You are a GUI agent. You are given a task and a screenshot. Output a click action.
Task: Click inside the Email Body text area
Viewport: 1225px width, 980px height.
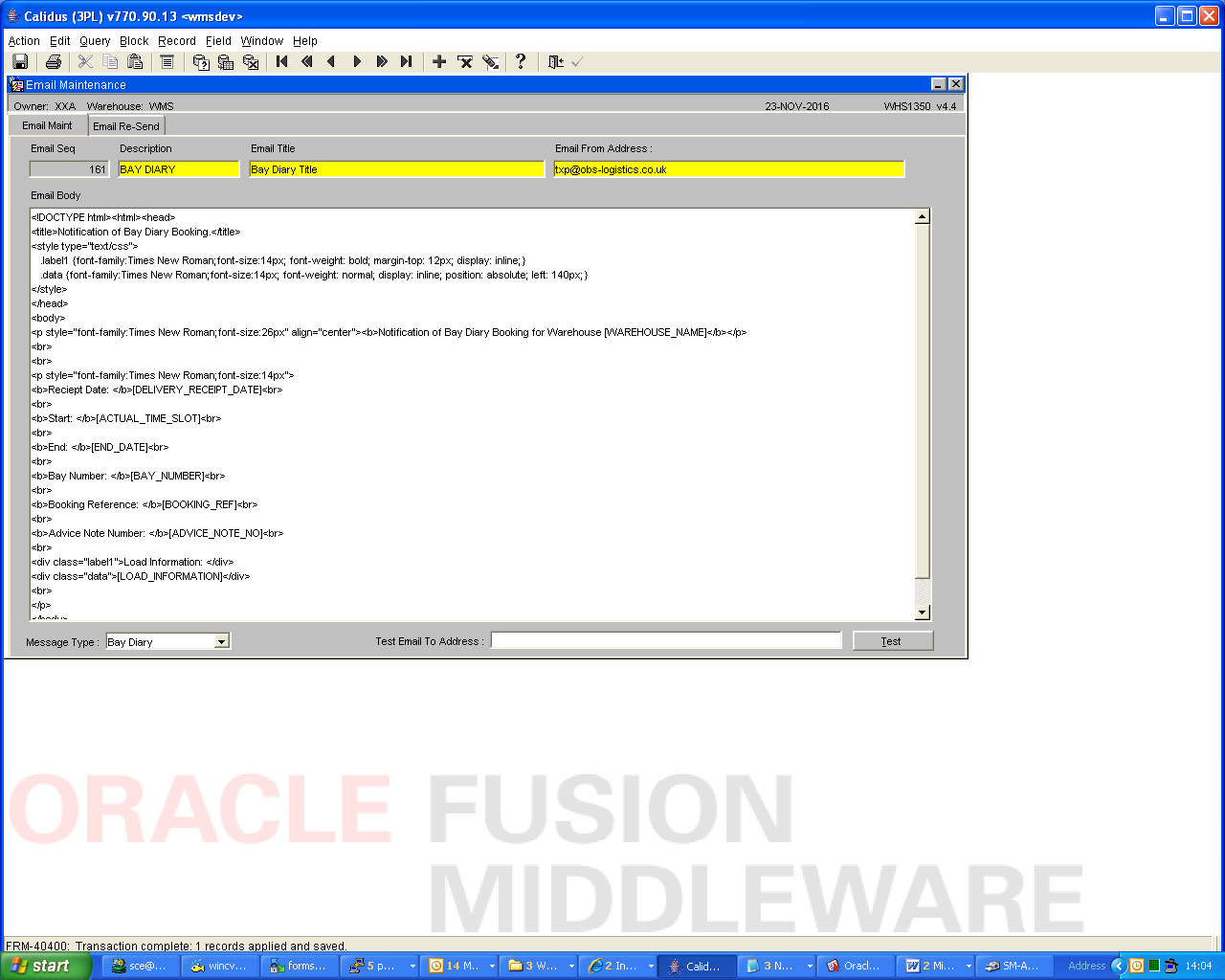472,414
